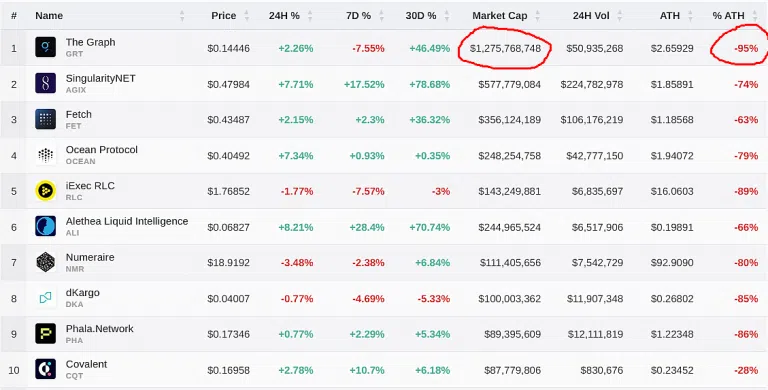The height and width of the screenshot is (390, 768).
Task: Click the 30D % column header
Action: pos(421,16)
